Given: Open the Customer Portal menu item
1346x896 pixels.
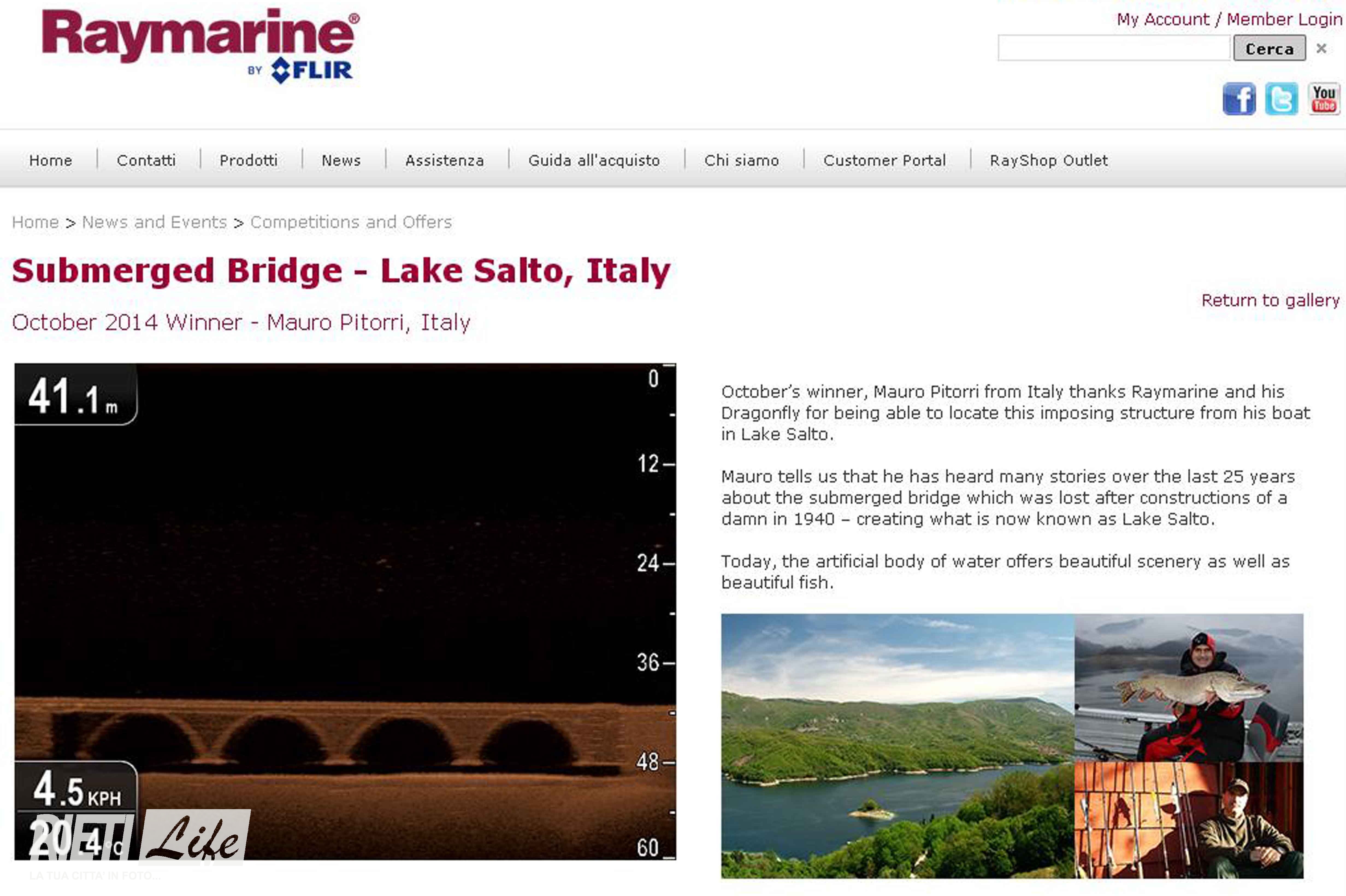Looking at the screenshot, I should 884,161.
